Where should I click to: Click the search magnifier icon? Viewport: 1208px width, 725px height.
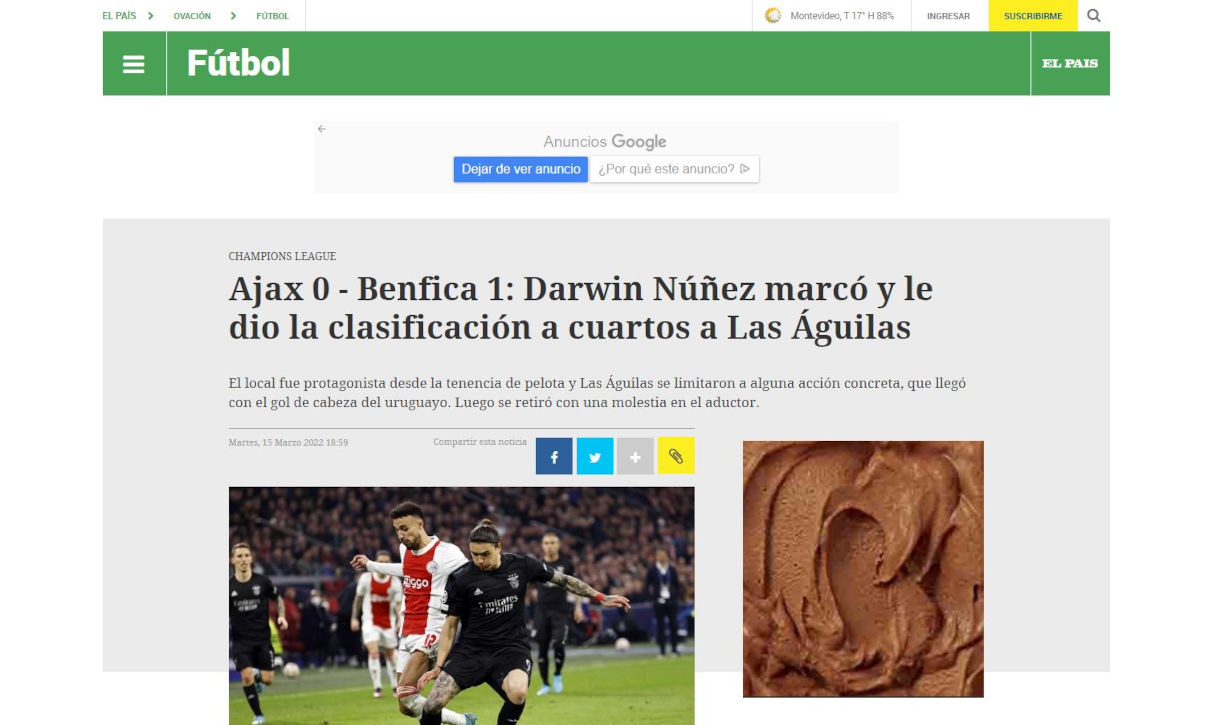pos(1093,15)
